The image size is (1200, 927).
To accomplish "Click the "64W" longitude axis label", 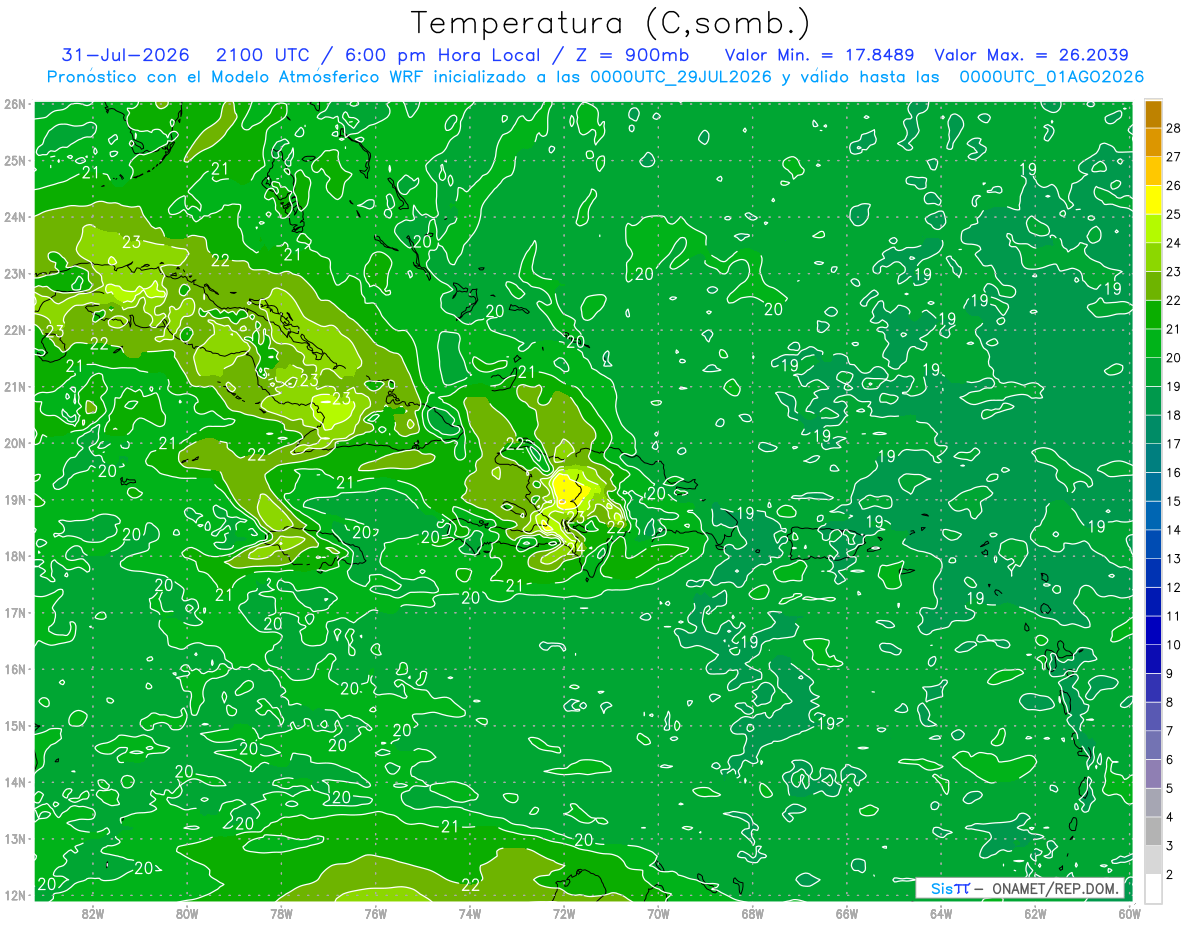I will click(941, 913).
